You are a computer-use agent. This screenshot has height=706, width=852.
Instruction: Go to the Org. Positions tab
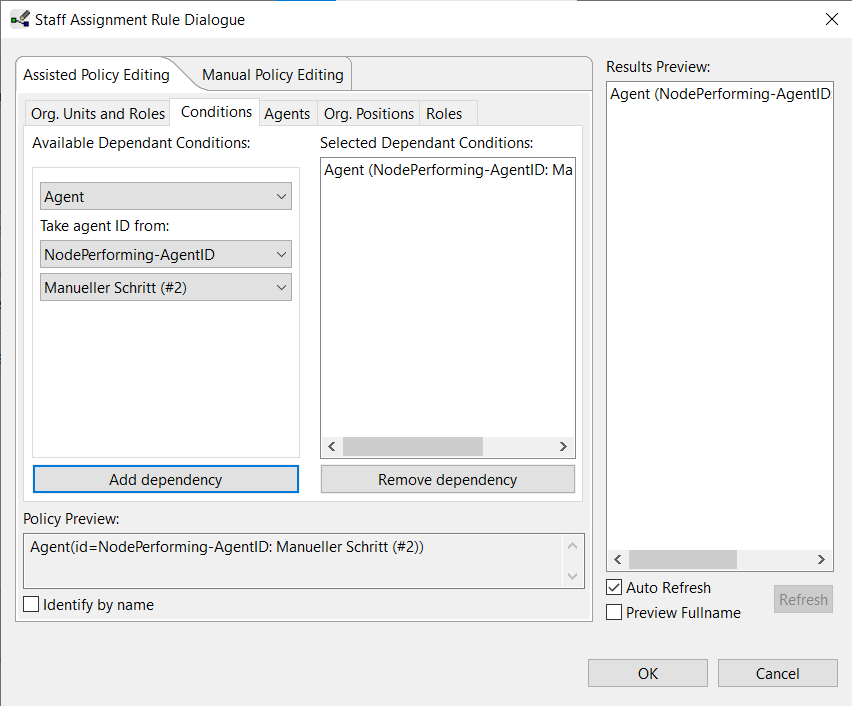click(x=369, y=113)
